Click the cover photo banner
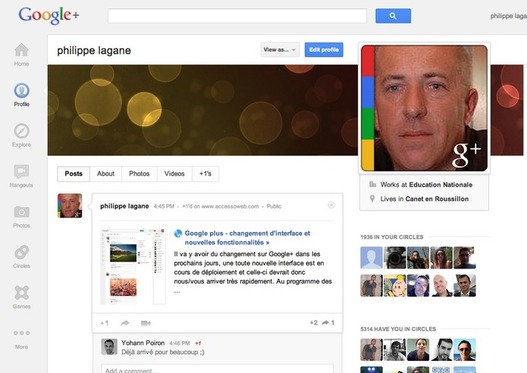The image size is (527, 373). pyautogui.click(x=203, y=110)
